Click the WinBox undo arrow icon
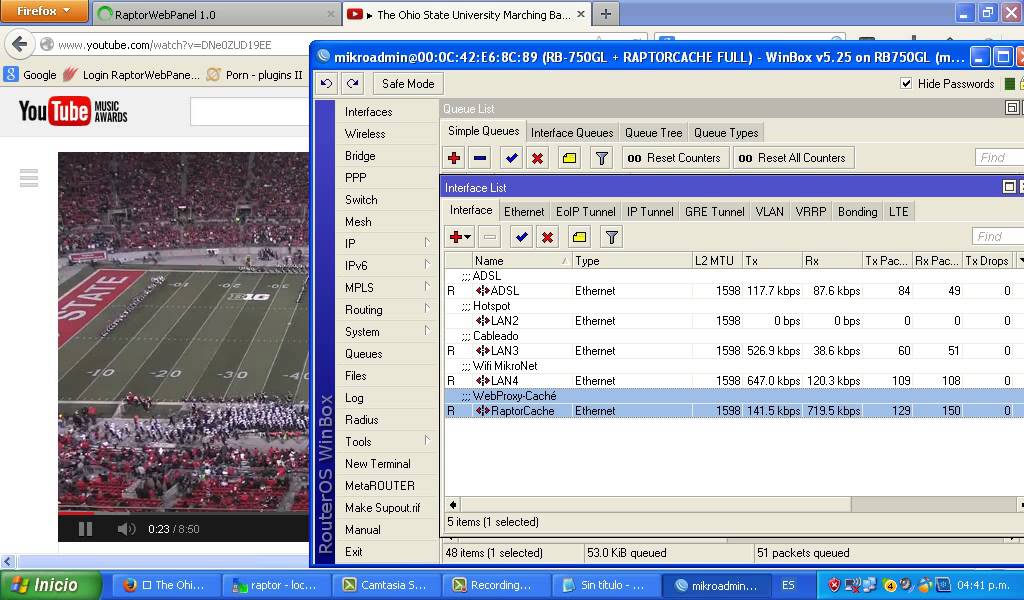Image resolution: width=1024 pixels, height=600 pixels. point(327,84)
